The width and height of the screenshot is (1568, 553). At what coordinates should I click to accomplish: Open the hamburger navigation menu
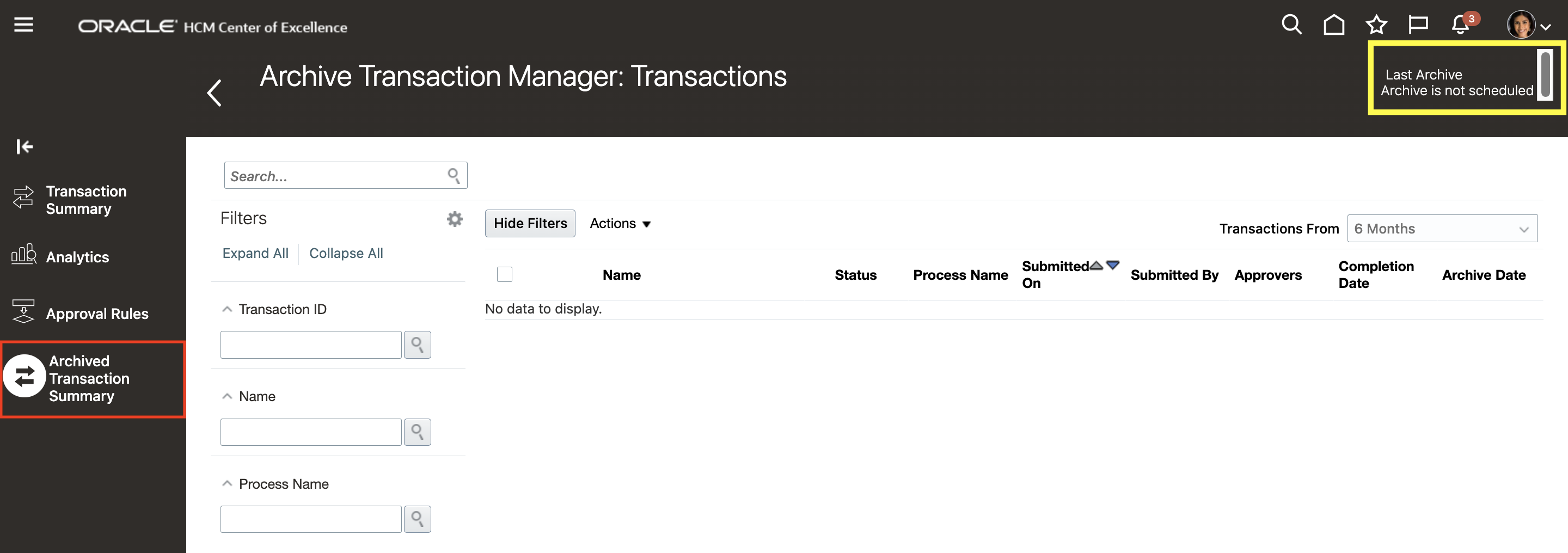(23, 24)
